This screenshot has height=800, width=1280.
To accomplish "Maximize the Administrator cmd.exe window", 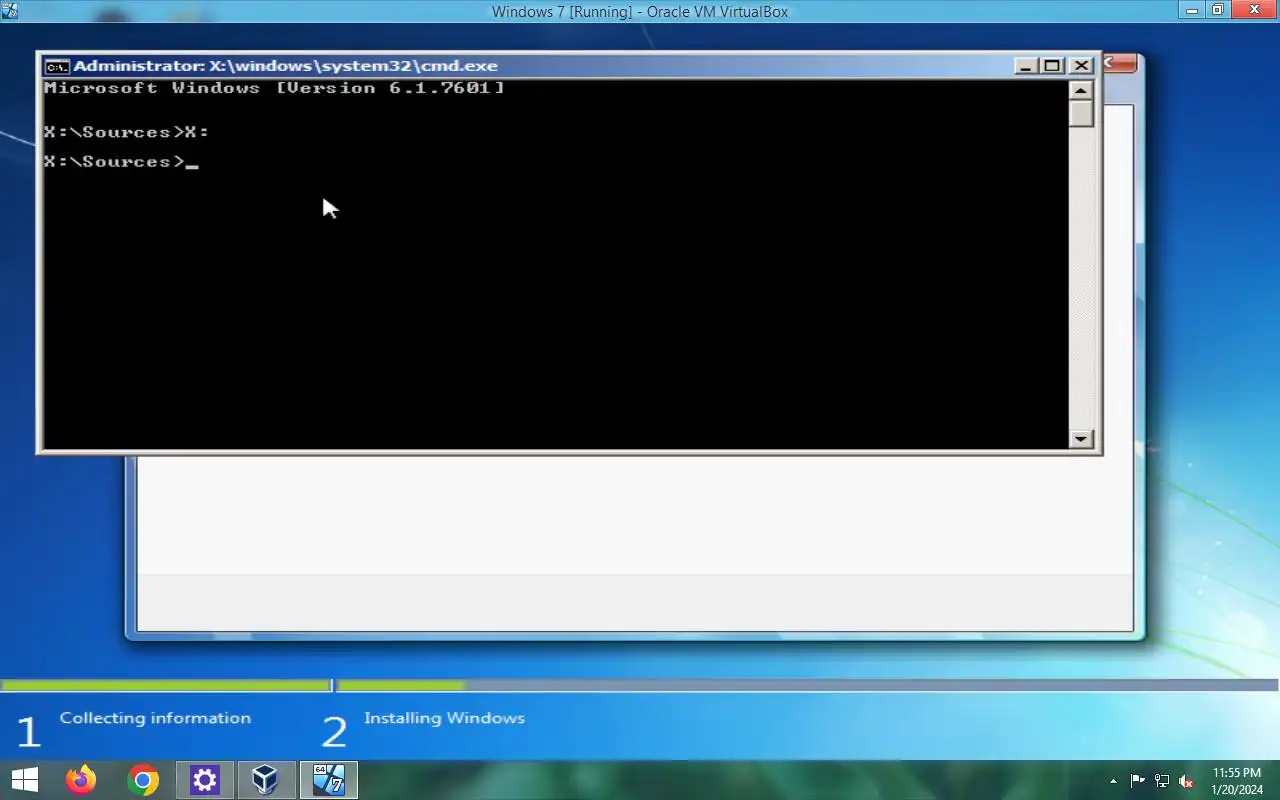I will point(1052,66).
